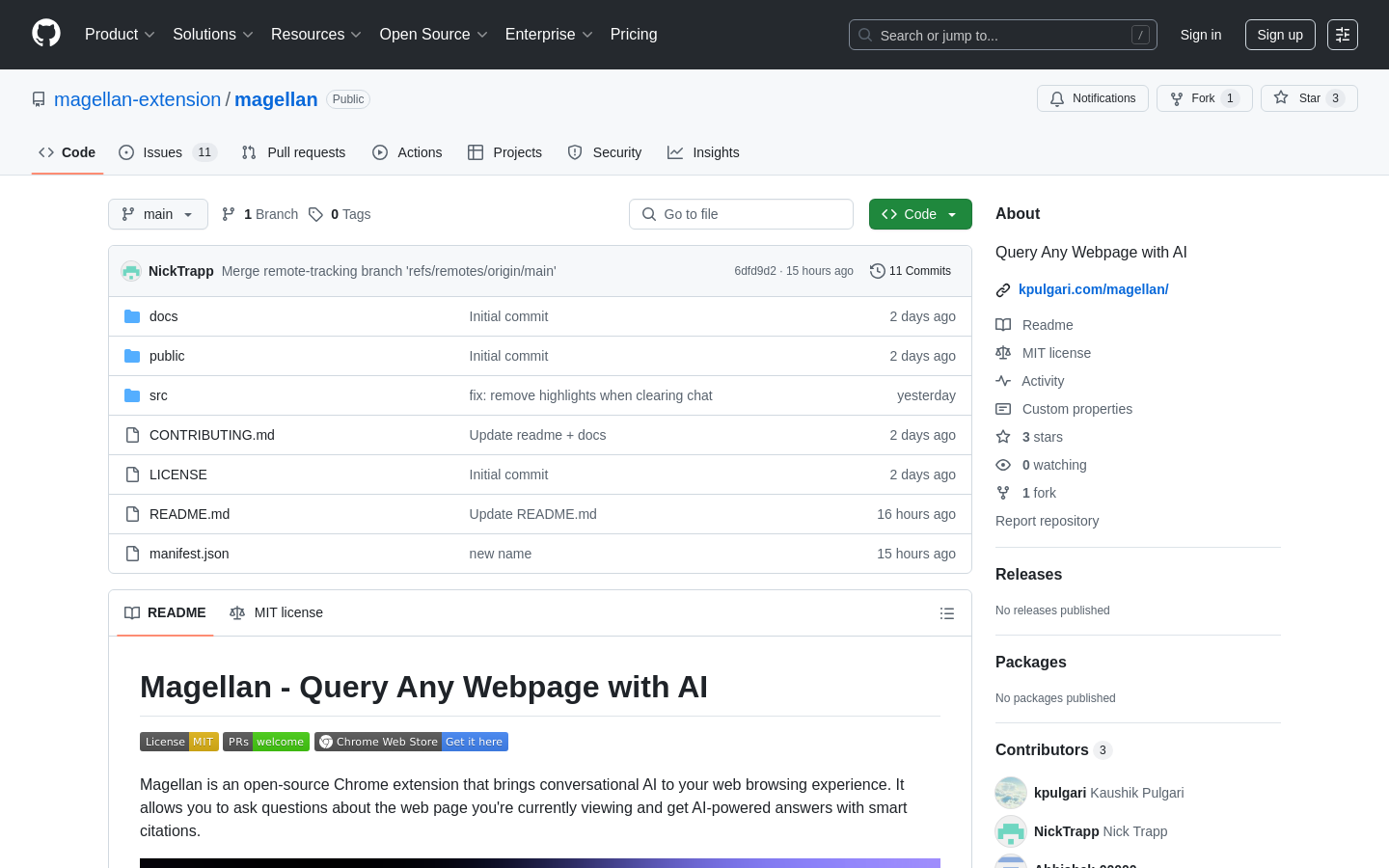Open the src folder

[158, 395]
